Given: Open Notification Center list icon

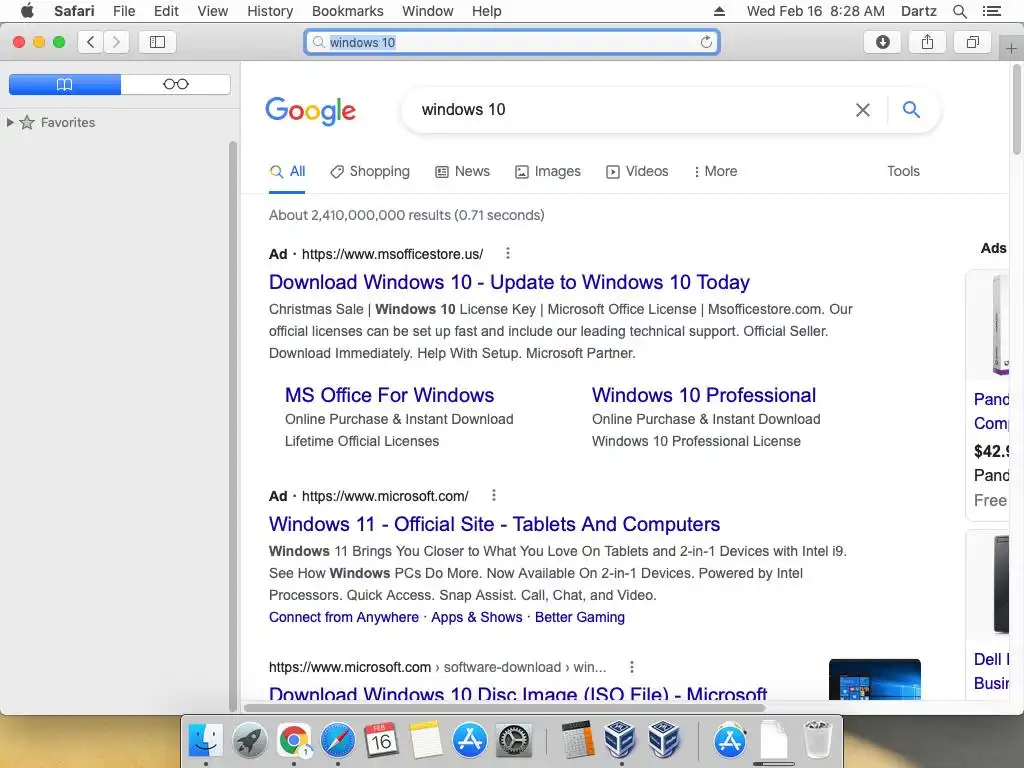Looking at the screenshot, I should (991, 11).
